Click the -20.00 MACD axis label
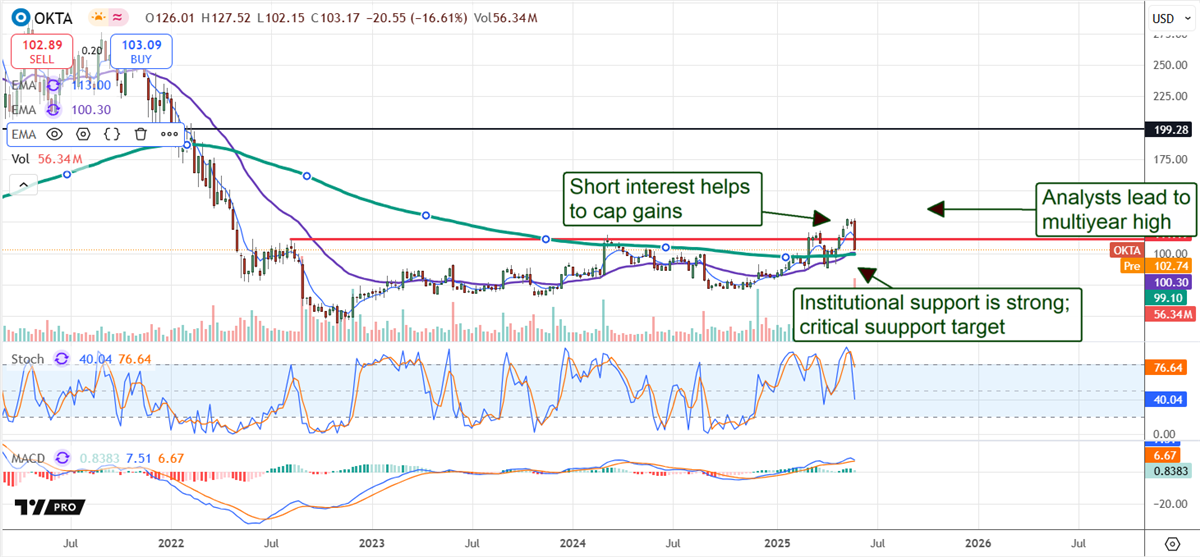The width and height of the screenshot is (1200, 557). (x=1168, y=504)
